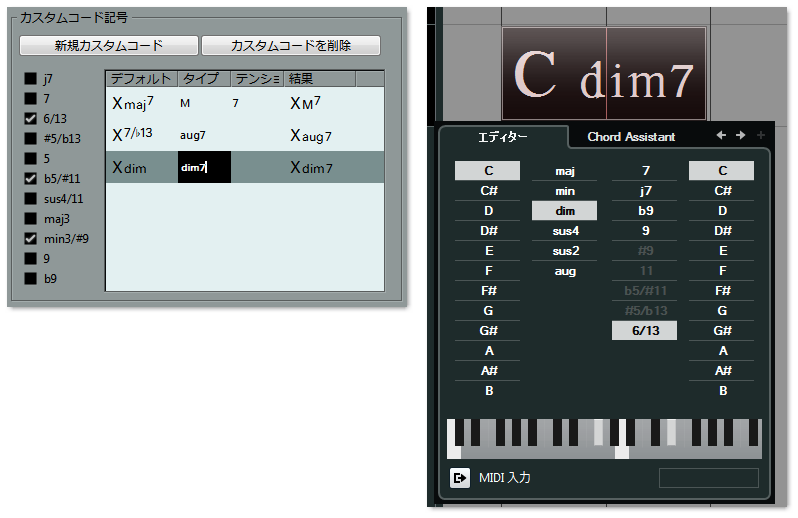The width and height of the screenshot is (798, 518).
Task: Enable the sus4/11 checkbox
Action: coord(31,198)
